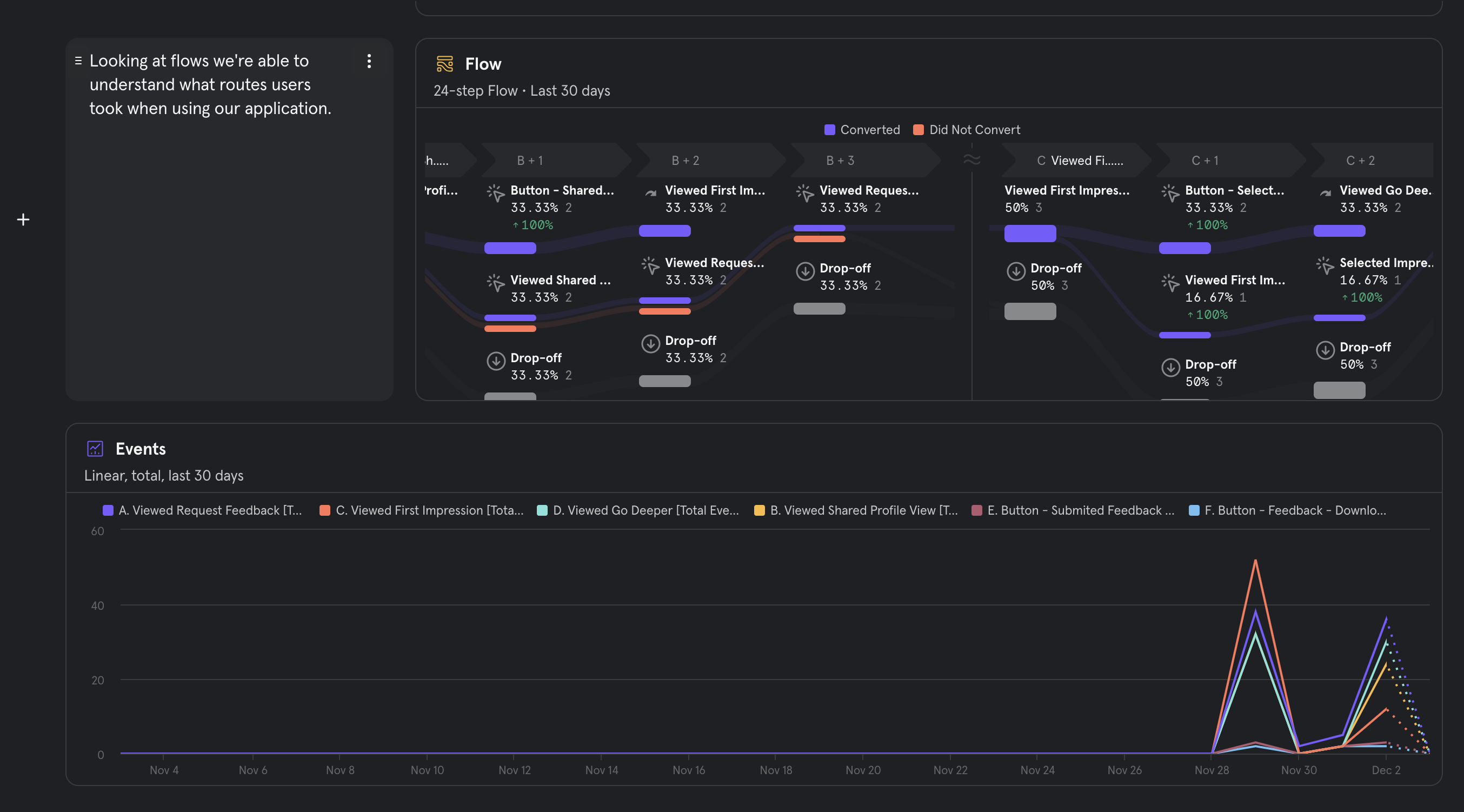
Task: Click the plus add-row icon
Action: [x=23, y=219]
